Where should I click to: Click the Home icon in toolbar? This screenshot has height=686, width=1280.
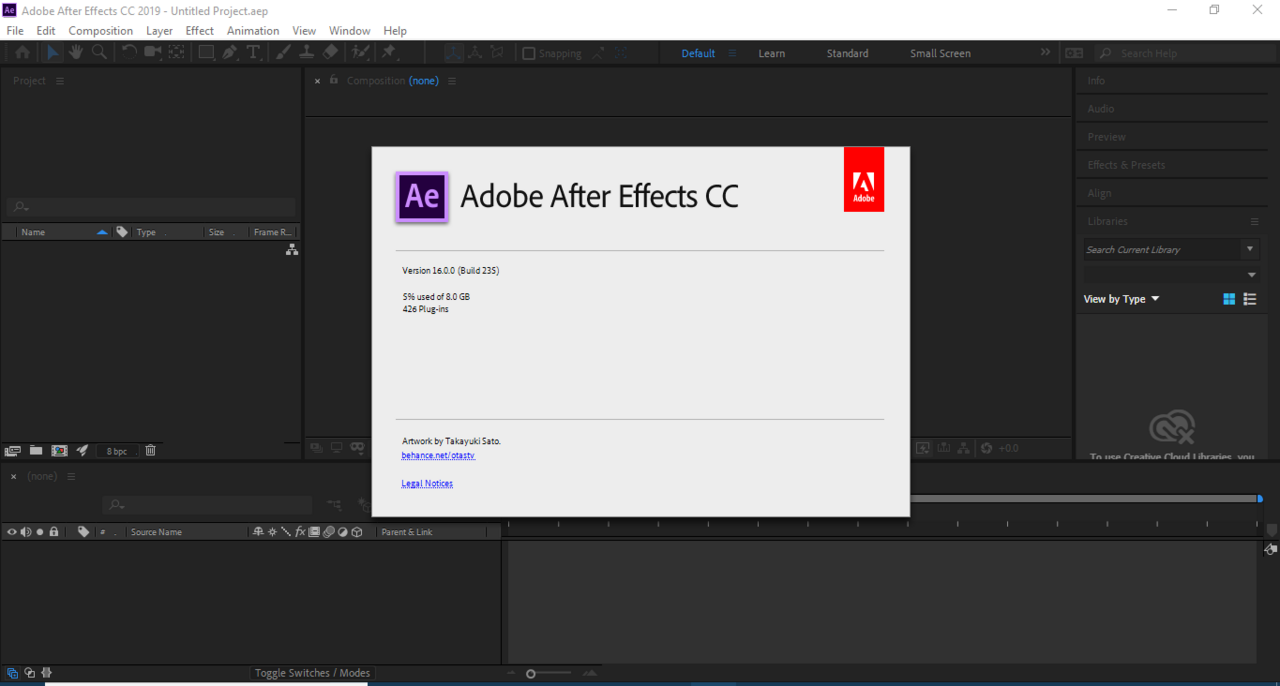(22, 53)
